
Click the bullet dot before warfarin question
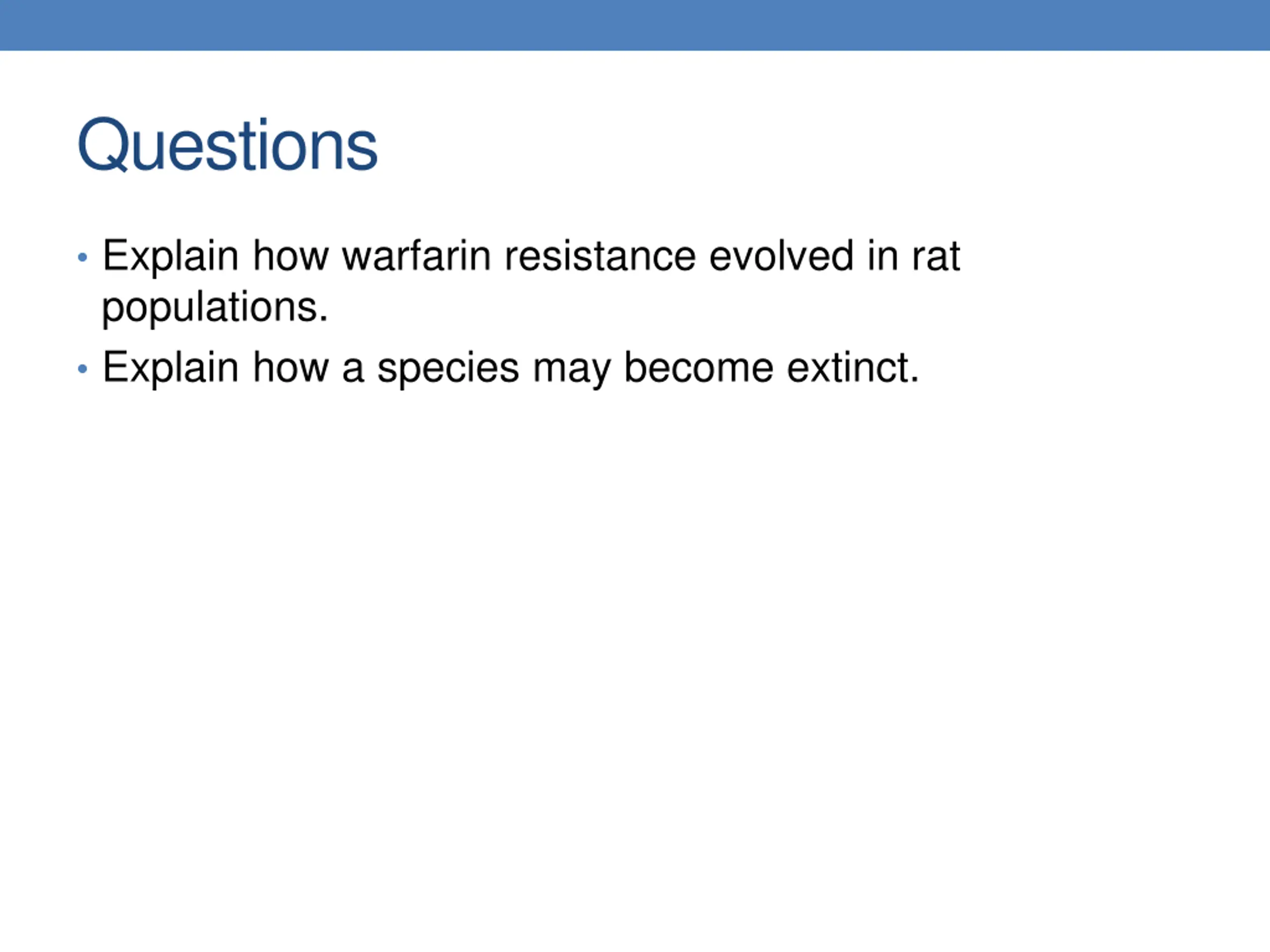[83, 257]
